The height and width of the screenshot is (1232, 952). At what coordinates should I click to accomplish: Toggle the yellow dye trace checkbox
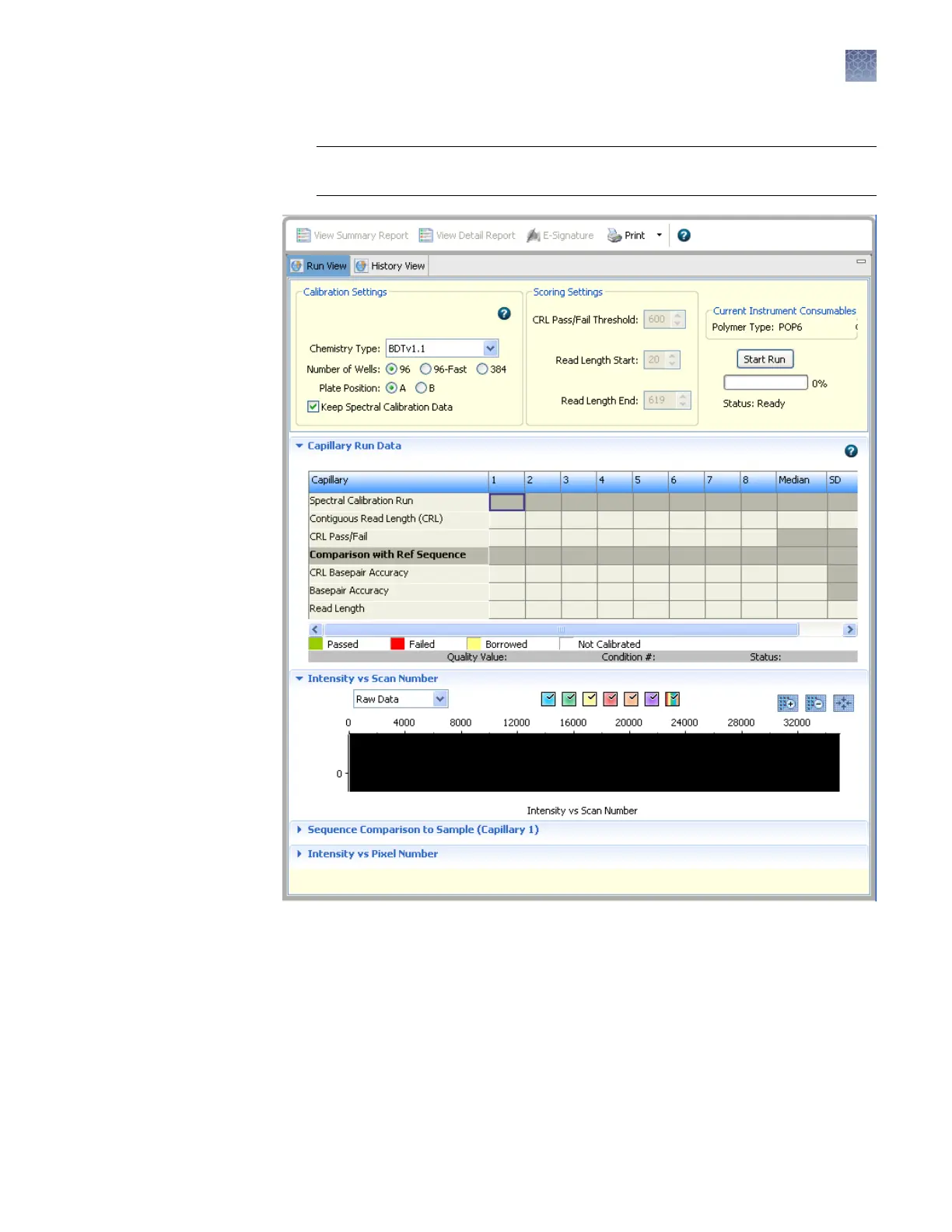tap(590, 699)
